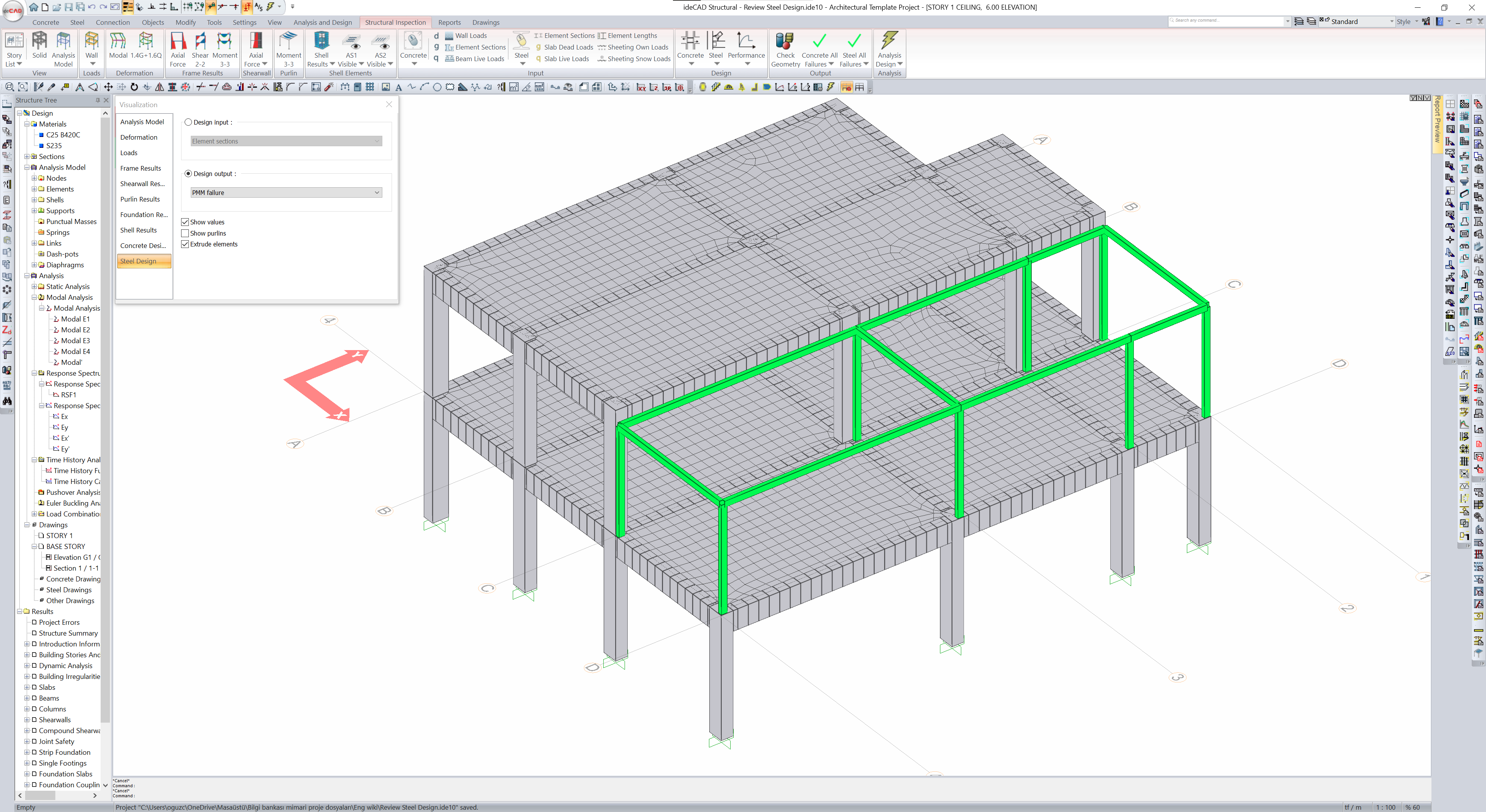Click the Element Lengths input icon
The height and width of the screenshot is (812, 1486).
[x=602, y=36]
